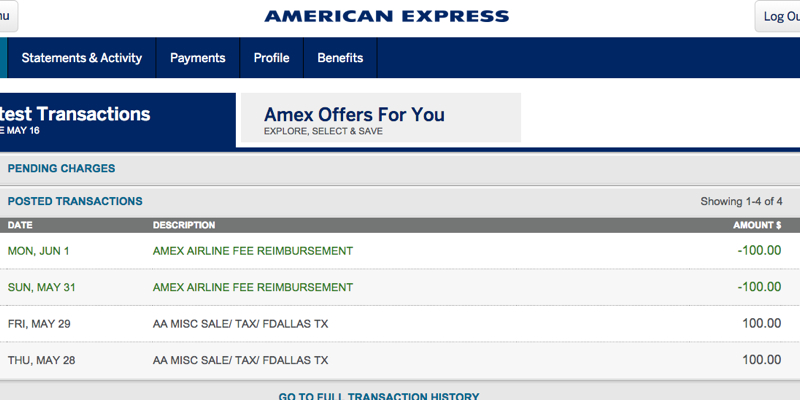Open the Benefits navigation item
The image size is (800, 400).
click(x=340, y=58)
